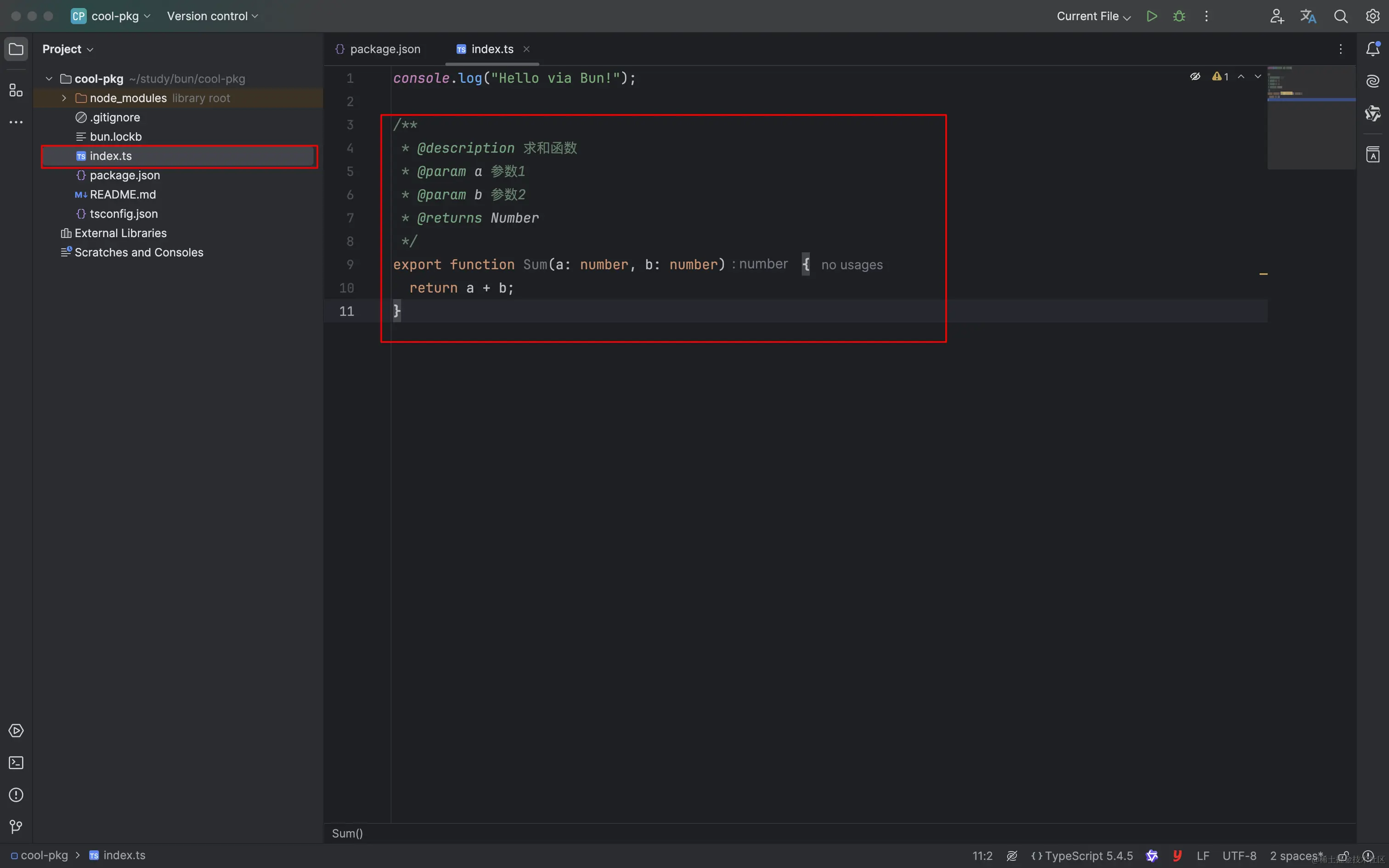Screen dimensions: 1389x868
Task: Click line number 9 in gutter
Action: click(350, 265)
